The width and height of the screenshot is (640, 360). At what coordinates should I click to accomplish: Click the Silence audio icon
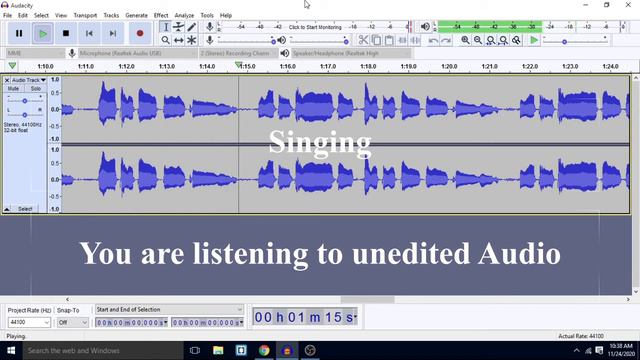[415, 40]
